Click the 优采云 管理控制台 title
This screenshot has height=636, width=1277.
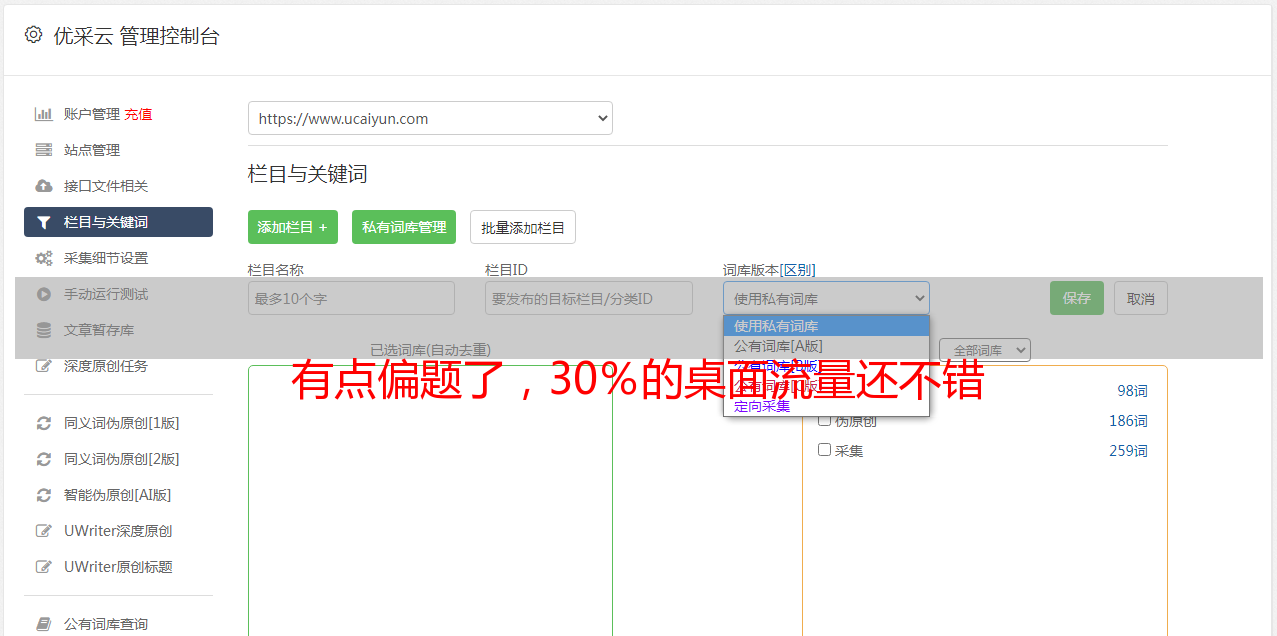tap(137, 36)
